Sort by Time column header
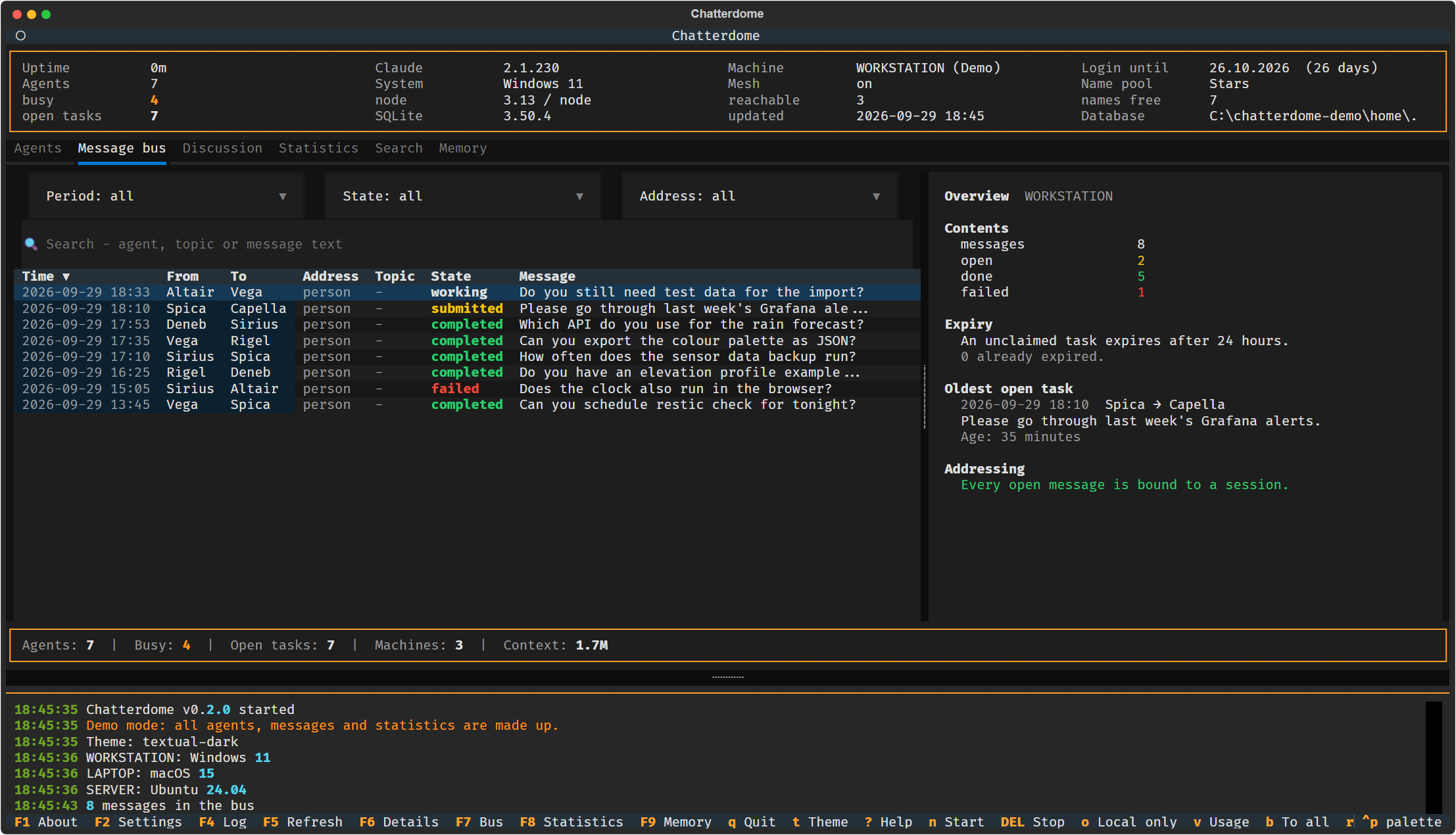This screenshot has width=1456, height=835. (46, 276)
